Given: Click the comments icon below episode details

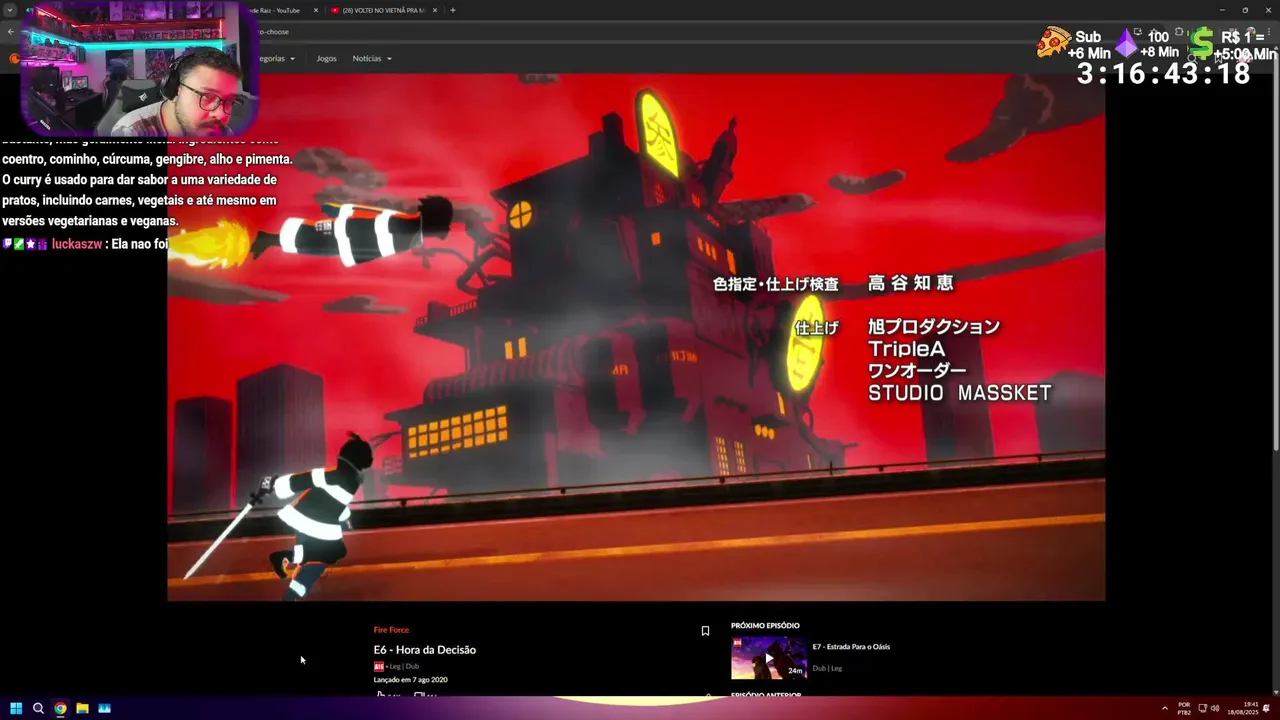Looking at the screenshot, I should coord(419,694).
